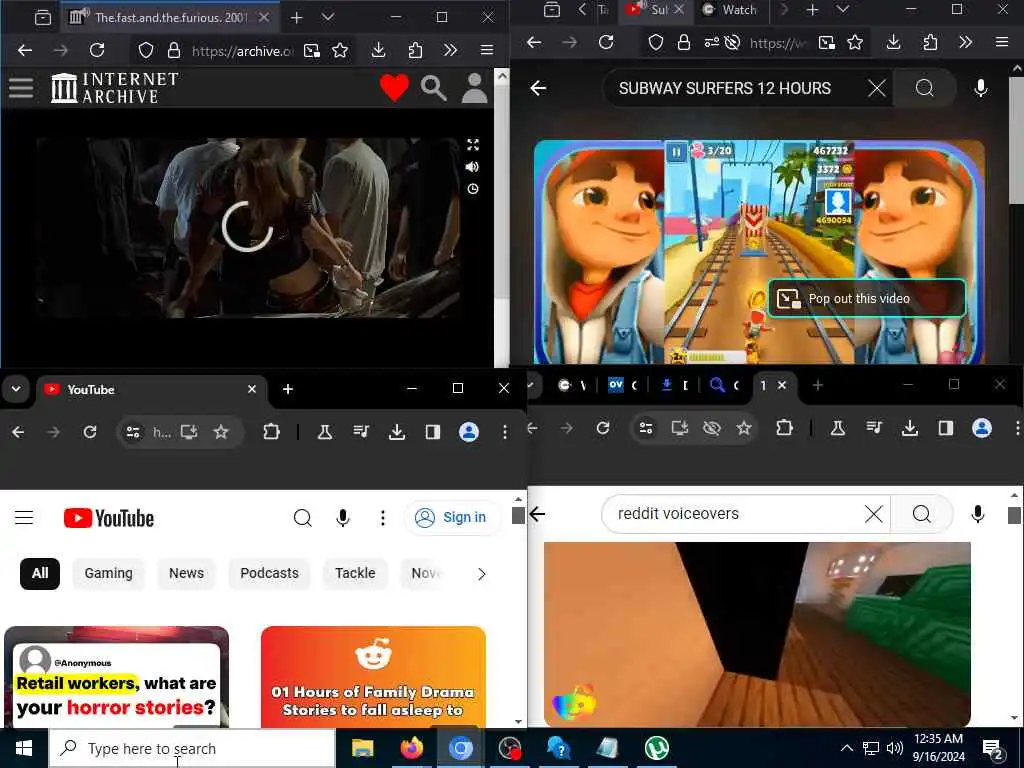1024x768 pixels.
Task: Click YouTube Sign in button
Action: [452, 517]
